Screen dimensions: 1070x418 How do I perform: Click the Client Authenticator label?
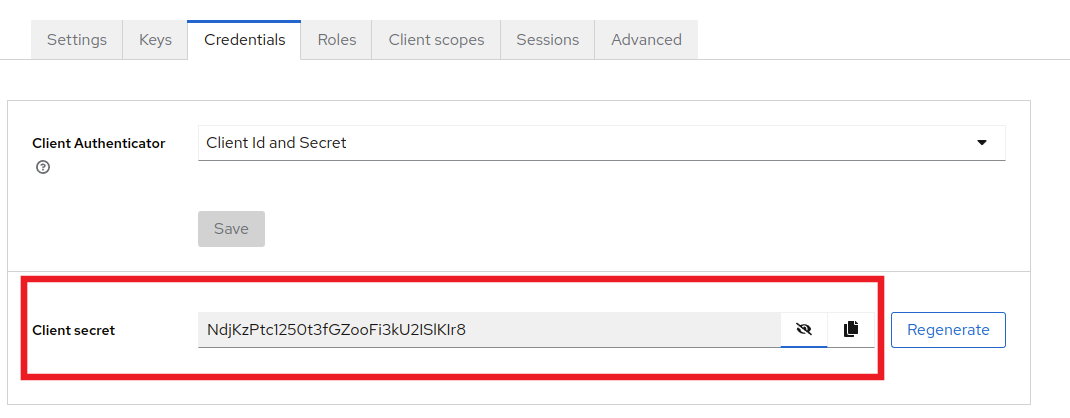pyautogui.click(x=99, y=144)
